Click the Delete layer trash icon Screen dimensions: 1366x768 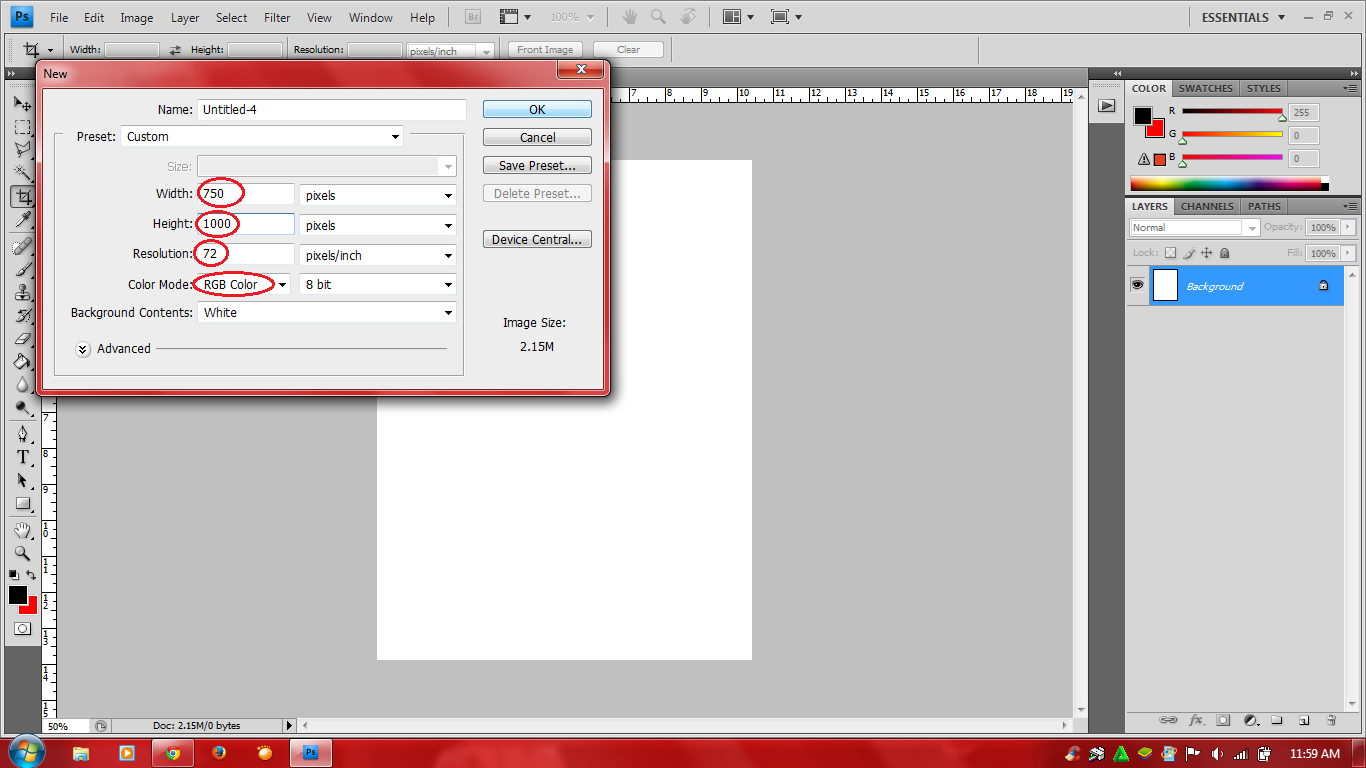(1331, 720)
